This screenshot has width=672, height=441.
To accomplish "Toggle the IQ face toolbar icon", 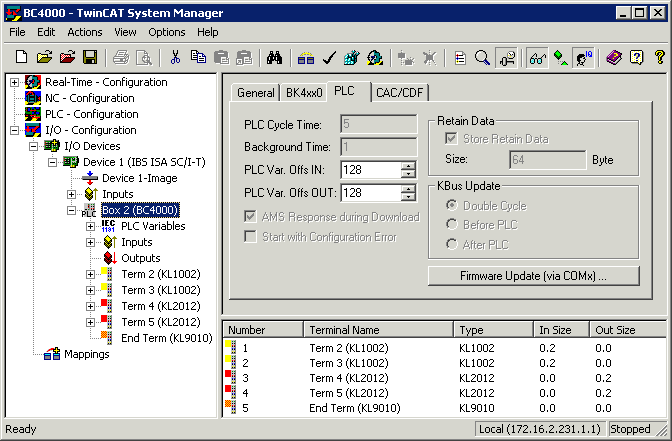I will (x=583, y=57).
